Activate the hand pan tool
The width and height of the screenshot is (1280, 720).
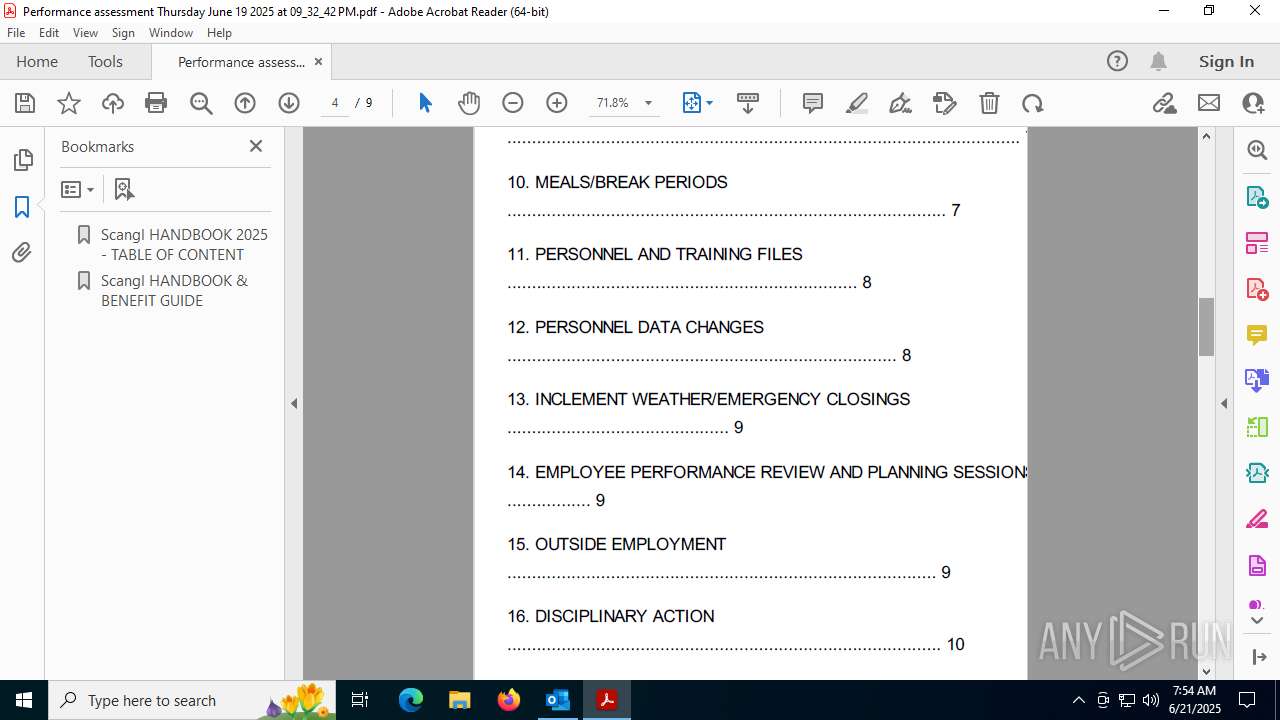(469, 103)
